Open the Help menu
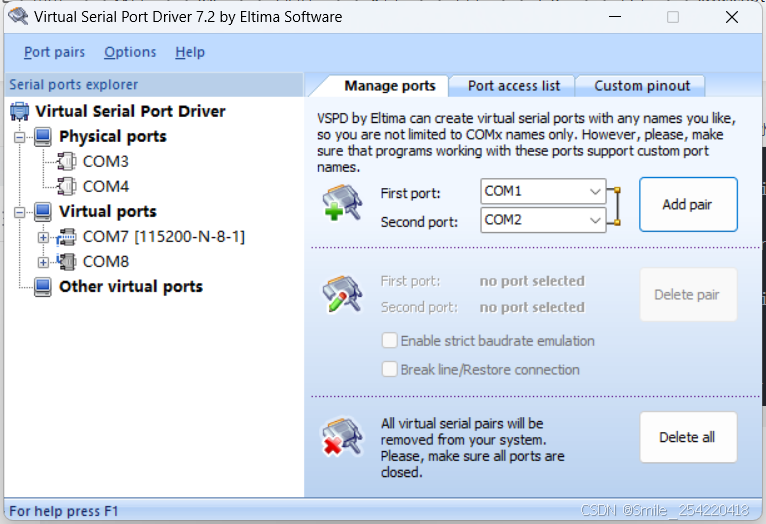Viewport: 766px width, 524px height. click(190, 52)
